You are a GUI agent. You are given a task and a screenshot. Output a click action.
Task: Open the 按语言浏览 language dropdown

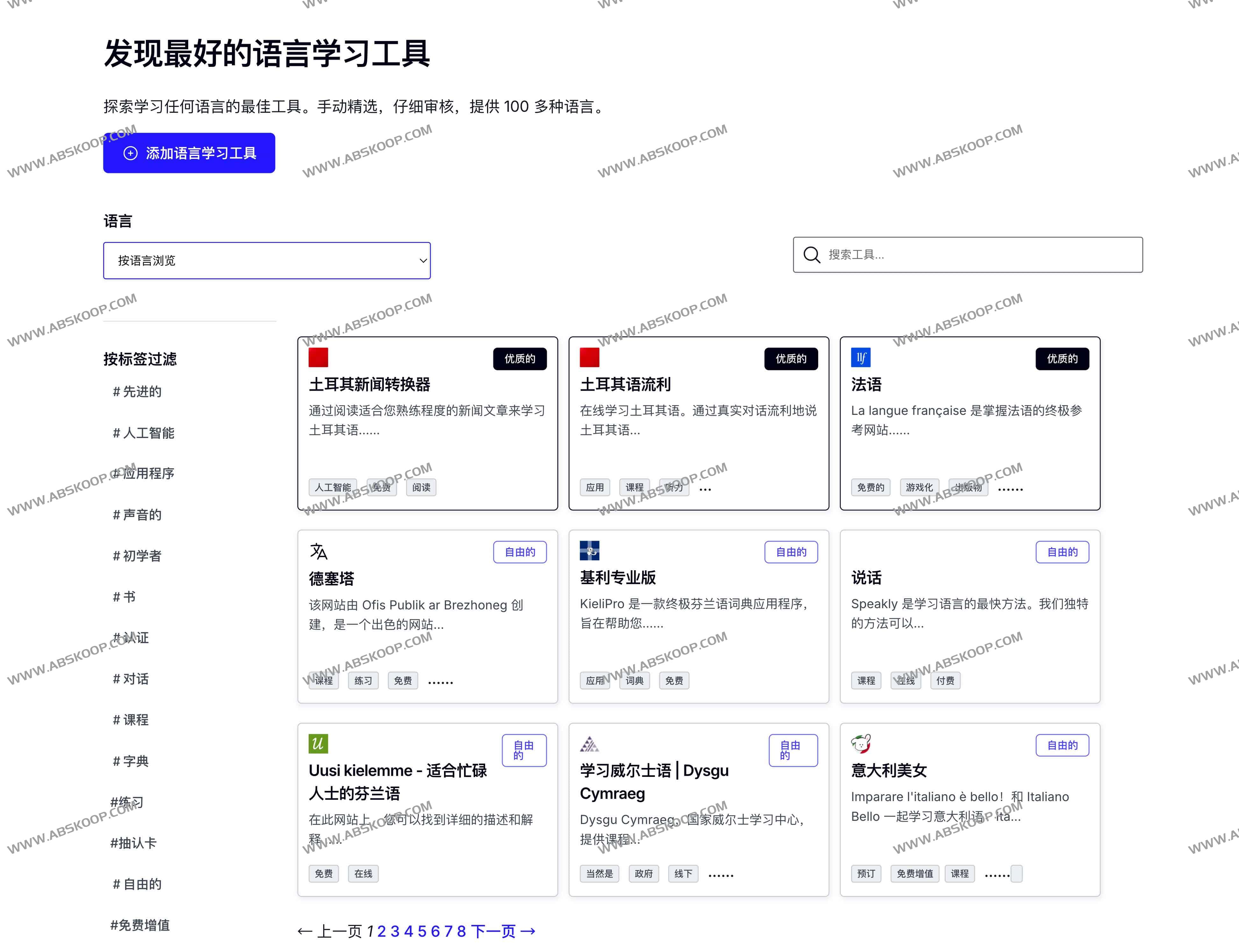pos(267,261)
